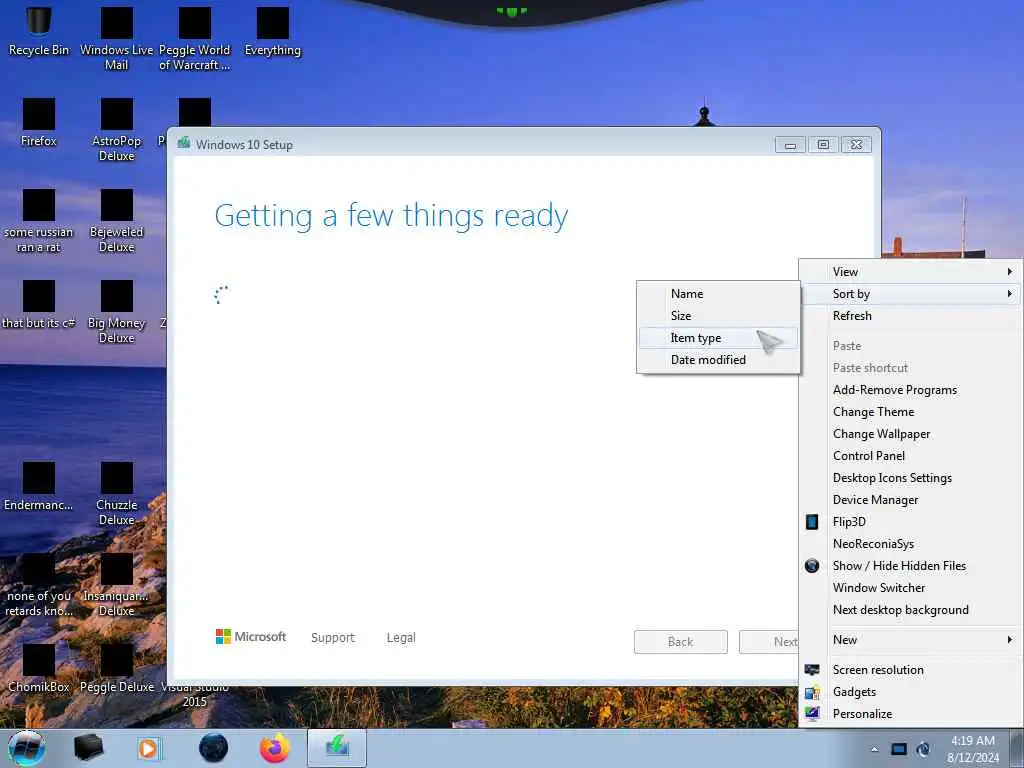Click the Windows 10 Setup title bar icon
The width and height of the screenshot is (1024, 768).
coord(184,143)
